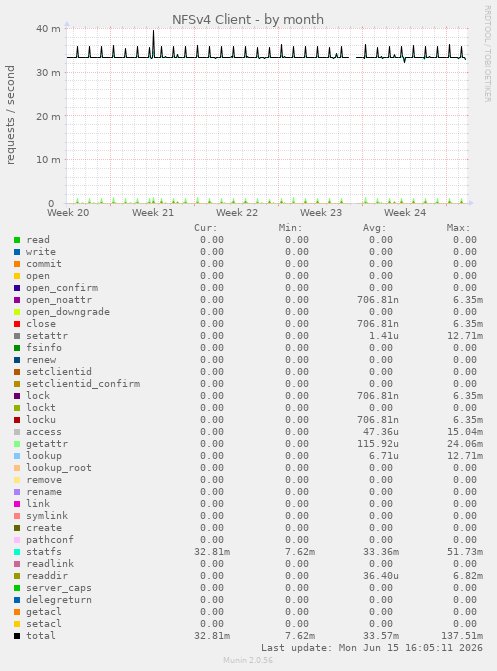Select the magenta link legend swatch
This screenshot has height=671, width=497.
pos(17,504)
